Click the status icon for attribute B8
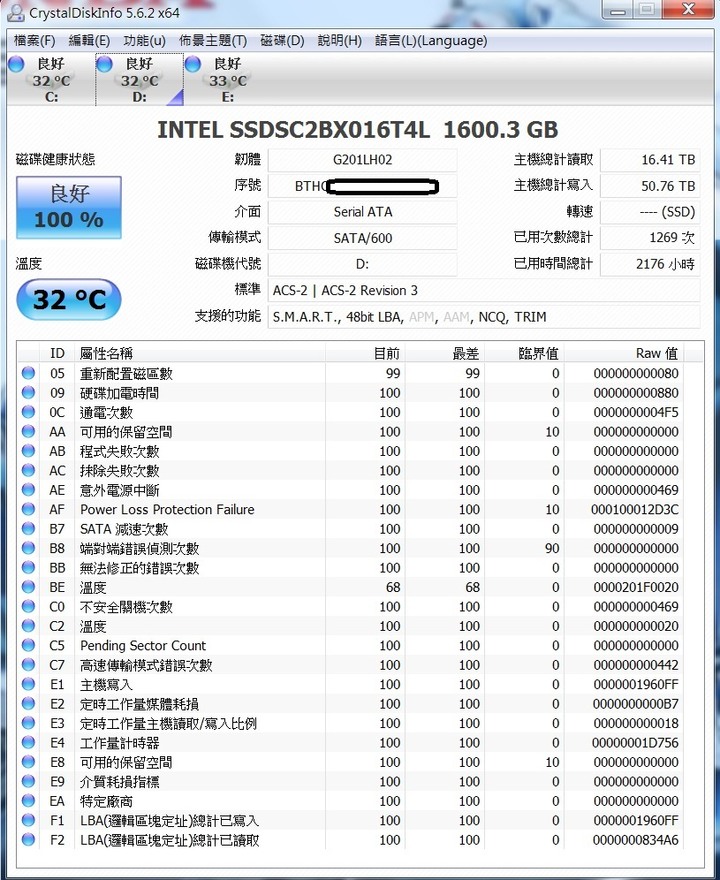 [28, 548]
